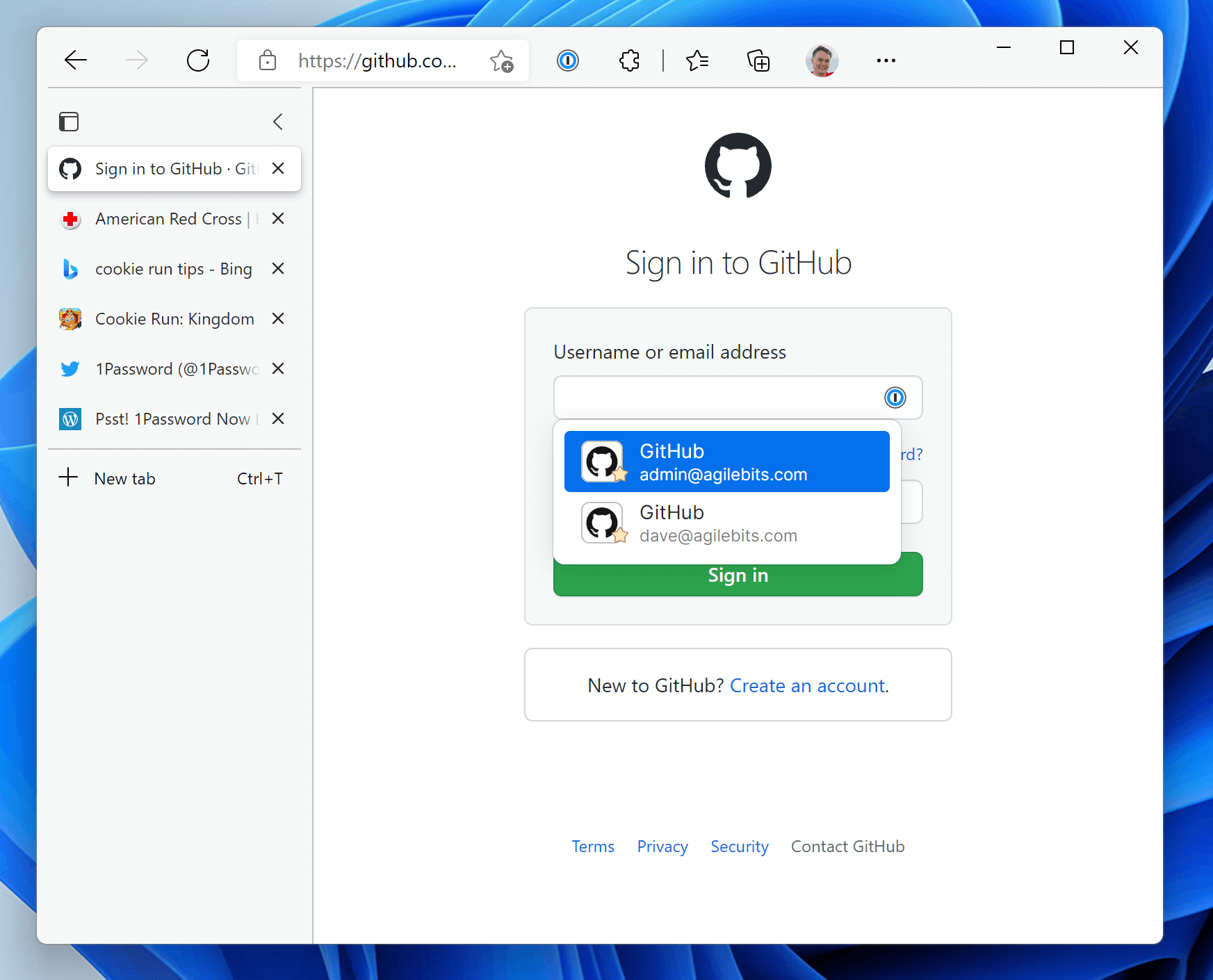Open the Favorites star icon
1213x980 pixels.
698,60
